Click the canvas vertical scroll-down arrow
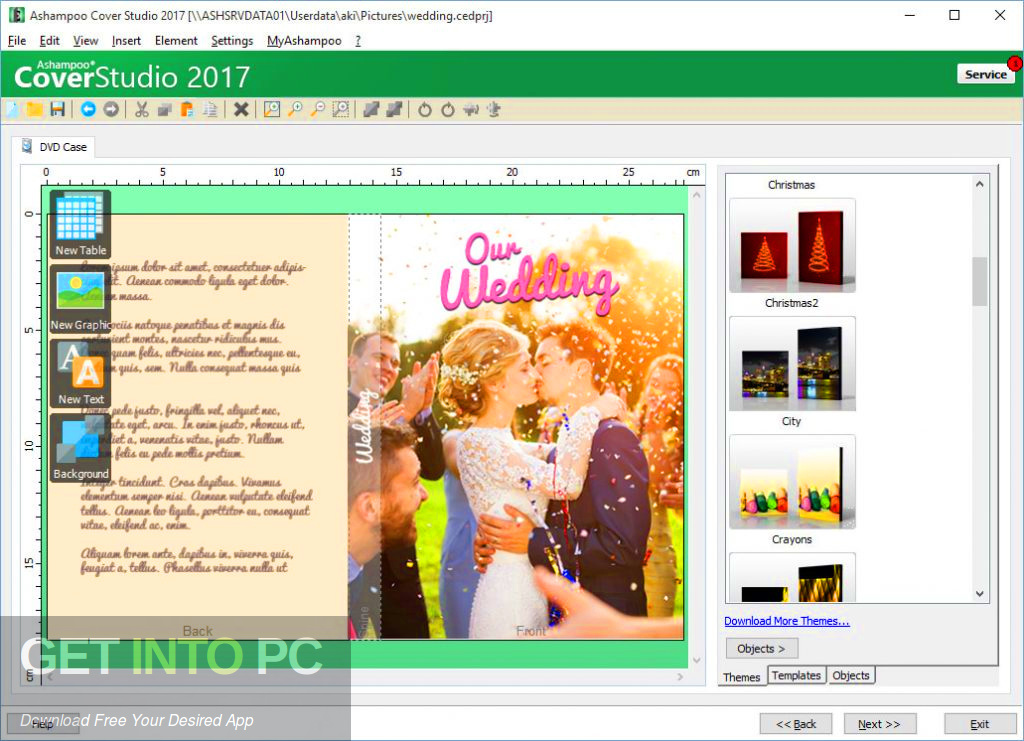 tap(696, 660)
